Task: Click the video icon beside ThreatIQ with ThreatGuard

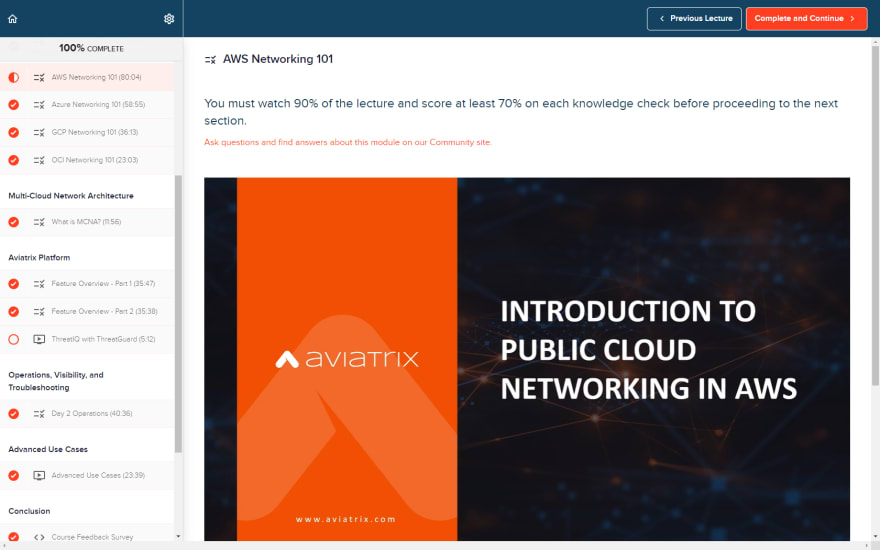Action: tap(39, 340)
